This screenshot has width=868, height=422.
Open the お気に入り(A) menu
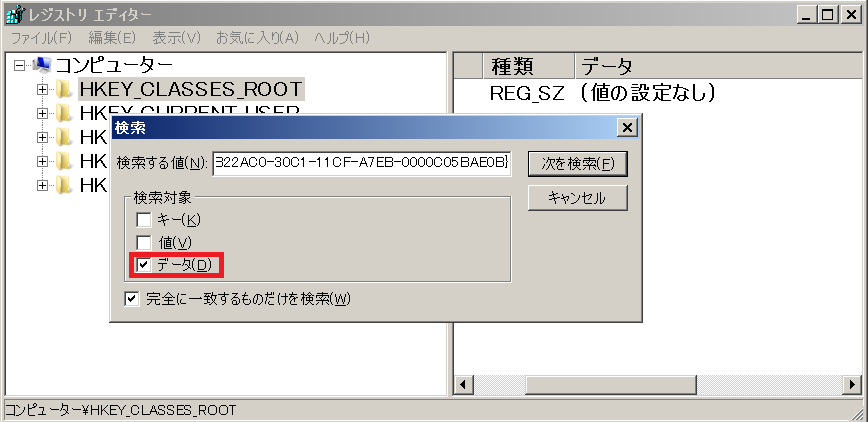pos(257,38)
